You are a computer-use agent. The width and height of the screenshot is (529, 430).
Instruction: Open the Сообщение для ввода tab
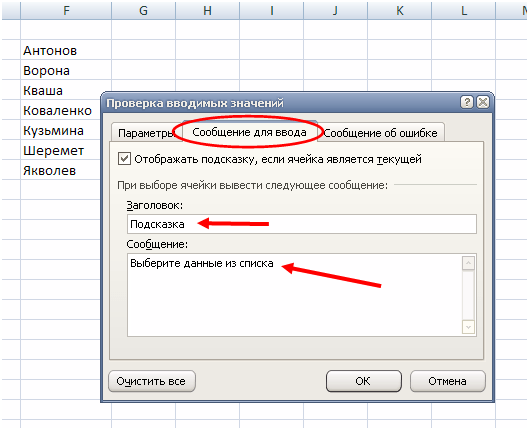tap(249, 132)
